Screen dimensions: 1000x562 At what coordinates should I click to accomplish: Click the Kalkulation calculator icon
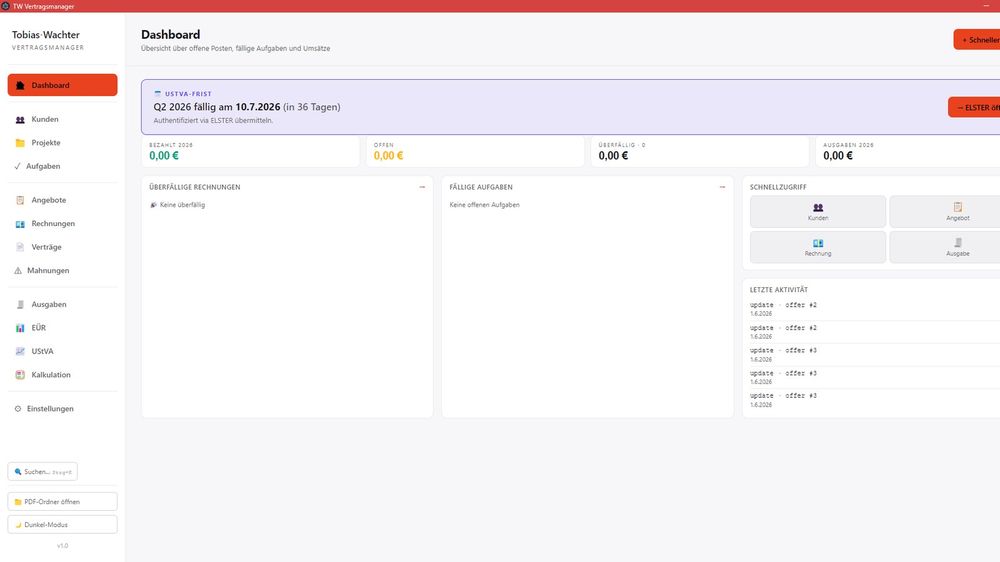pyautogui.click(x=20, y=375)
